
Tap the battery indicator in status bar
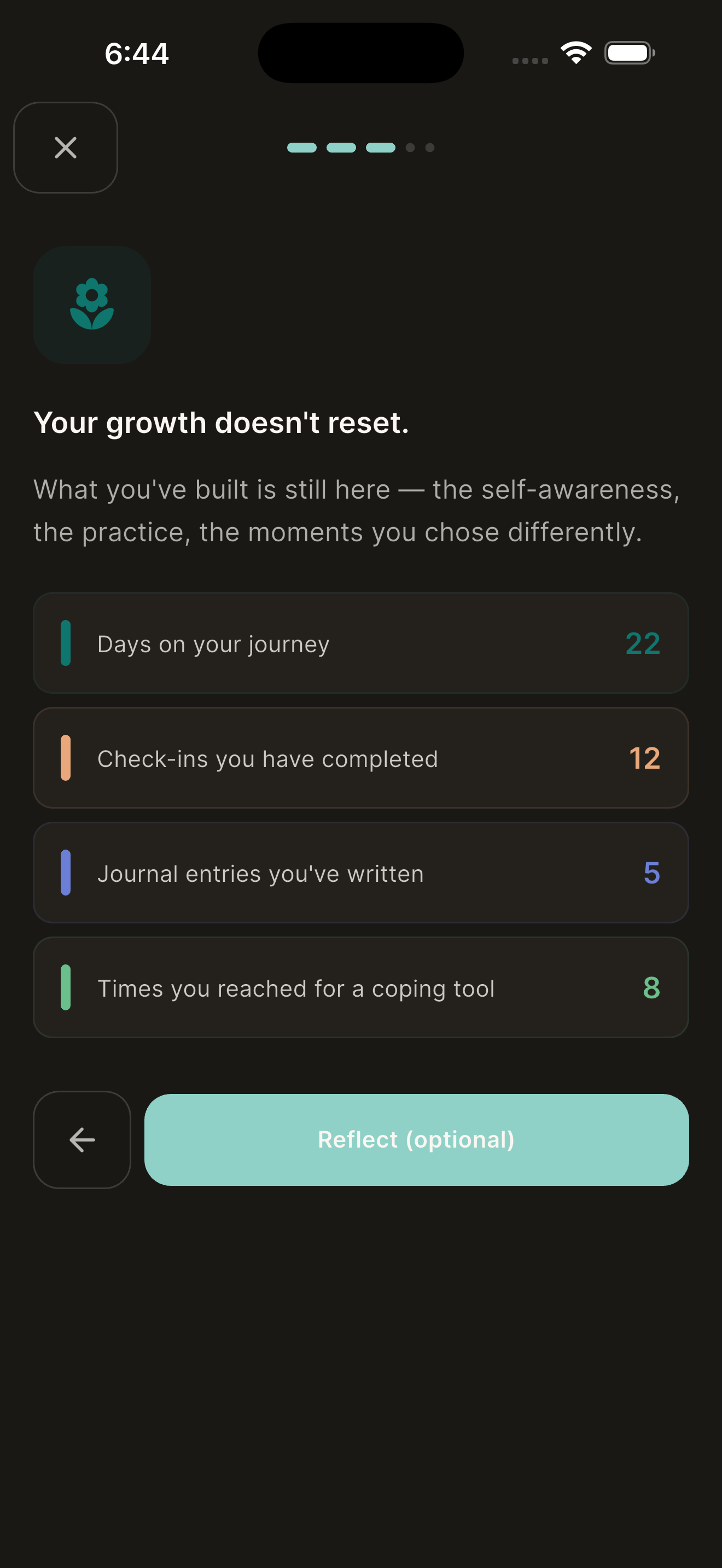pos(629,52)
